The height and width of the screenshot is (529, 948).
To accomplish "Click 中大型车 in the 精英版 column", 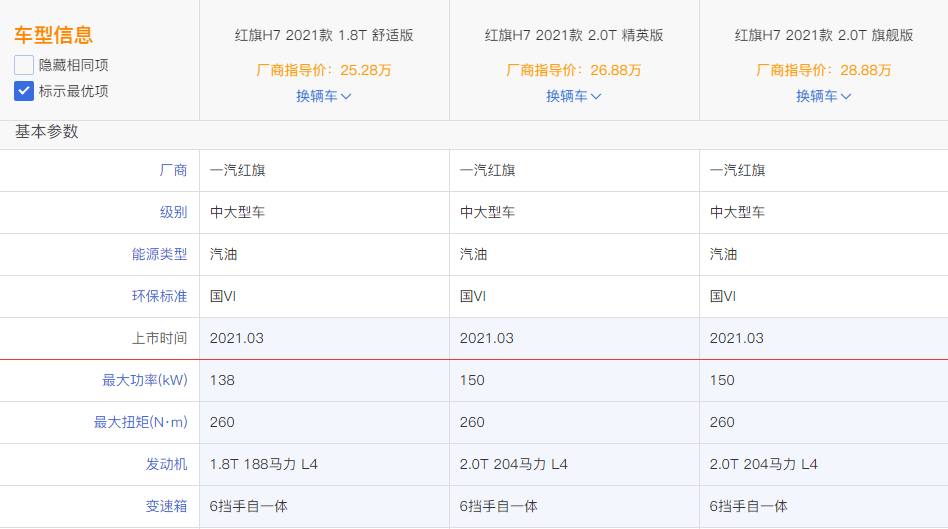I will tap(487, 212).
